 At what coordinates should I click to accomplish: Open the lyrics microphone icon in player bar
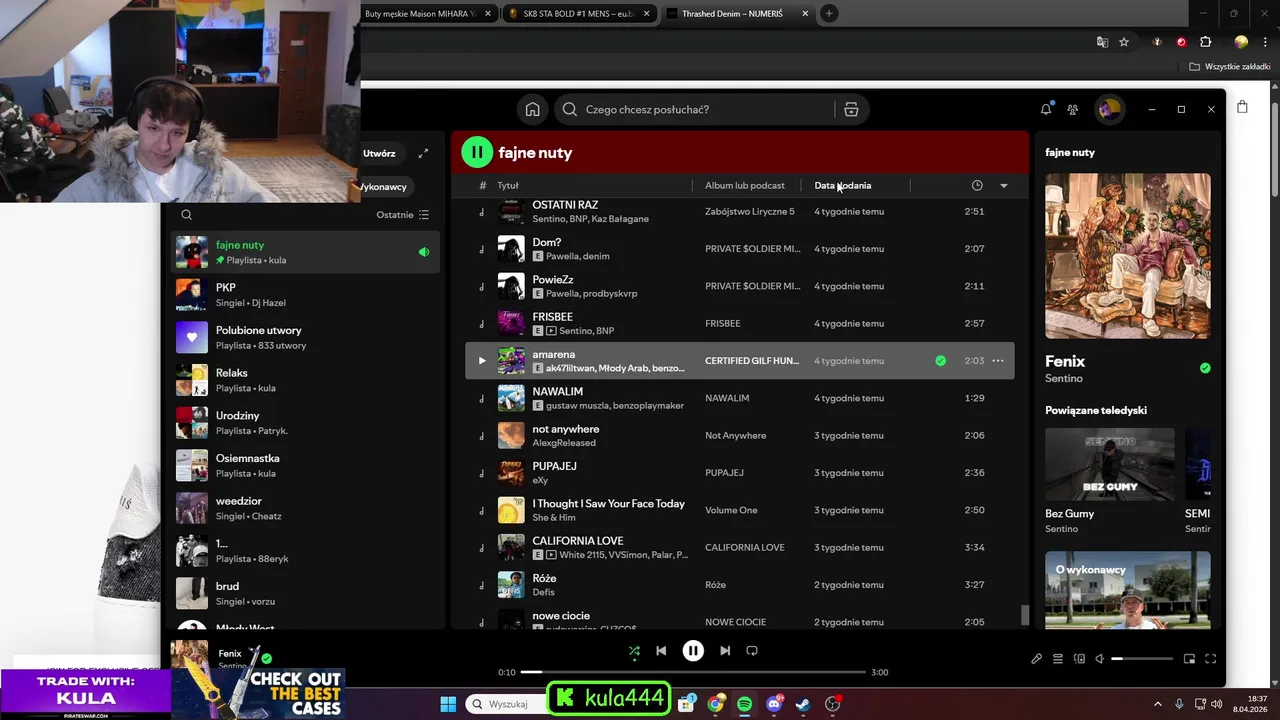click(x=1037, y=659)
